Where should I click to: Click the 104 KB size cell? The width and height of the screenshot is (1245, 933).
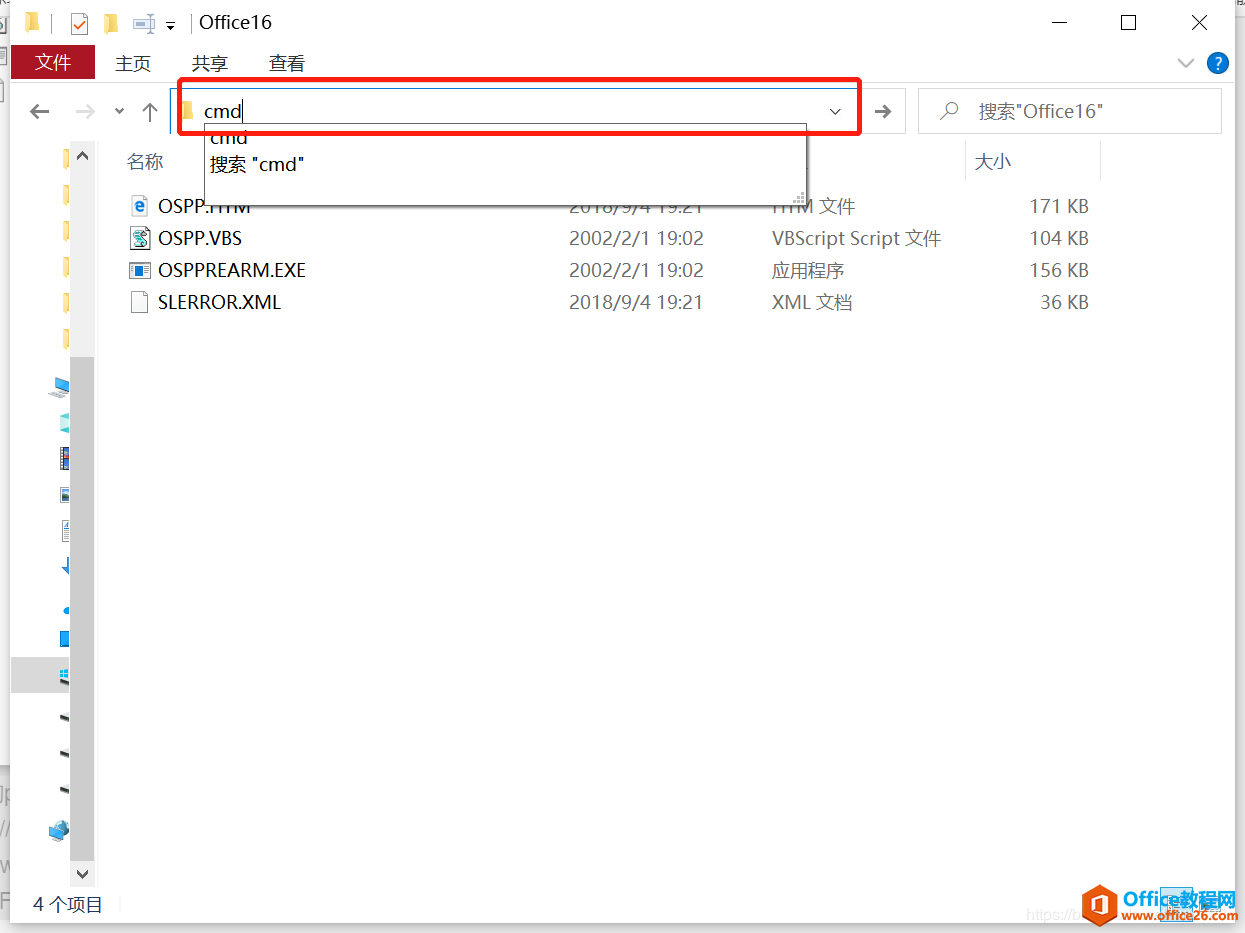[x=1059, y=238]
